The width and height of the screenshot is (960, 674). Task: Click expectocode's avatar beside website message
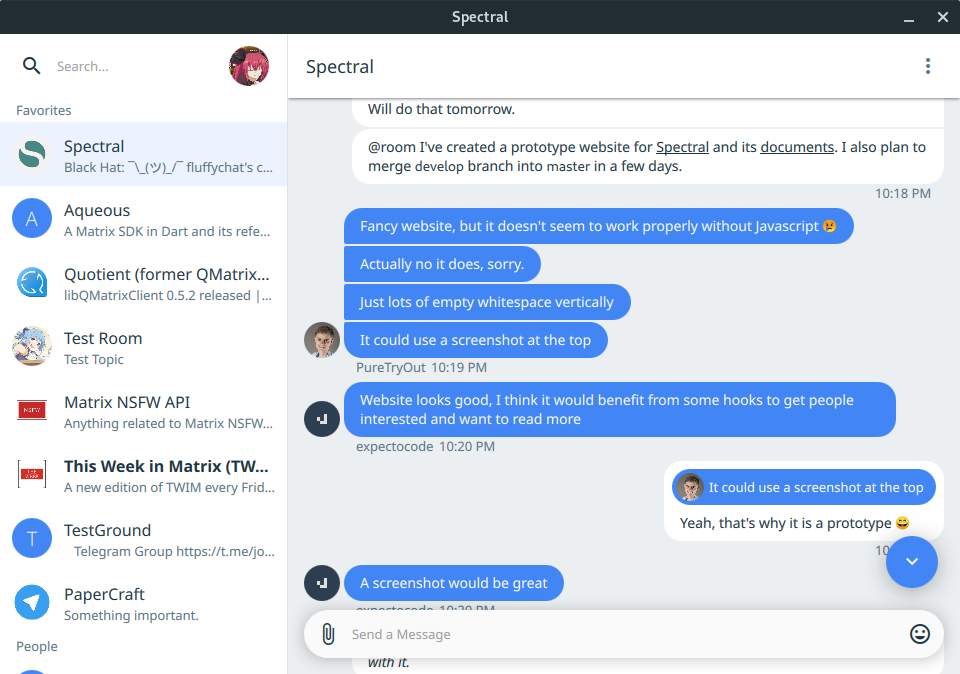(322, 418)
